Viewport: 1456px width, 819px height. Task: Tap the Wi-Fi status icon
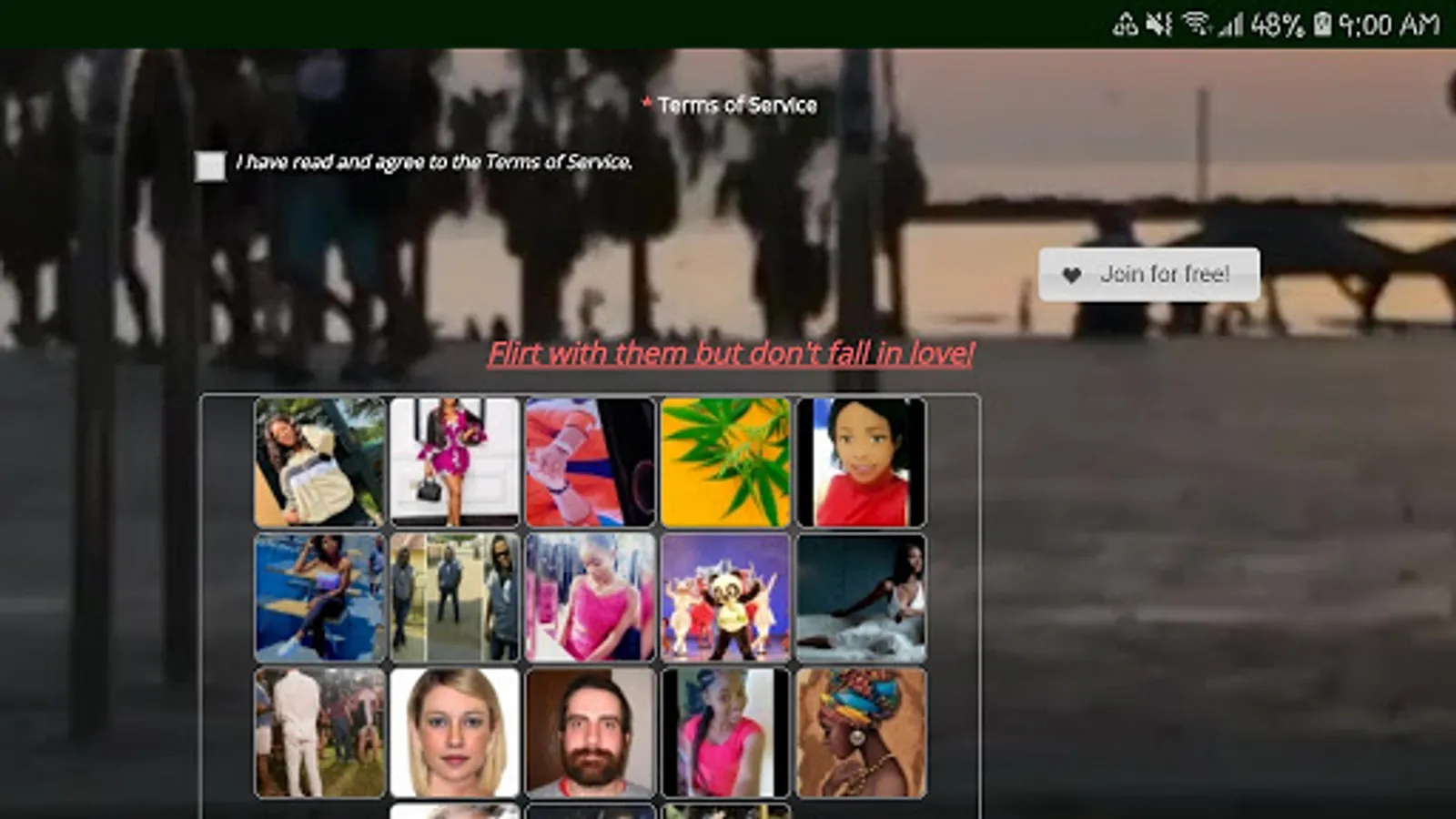[x=1196, y=24]
